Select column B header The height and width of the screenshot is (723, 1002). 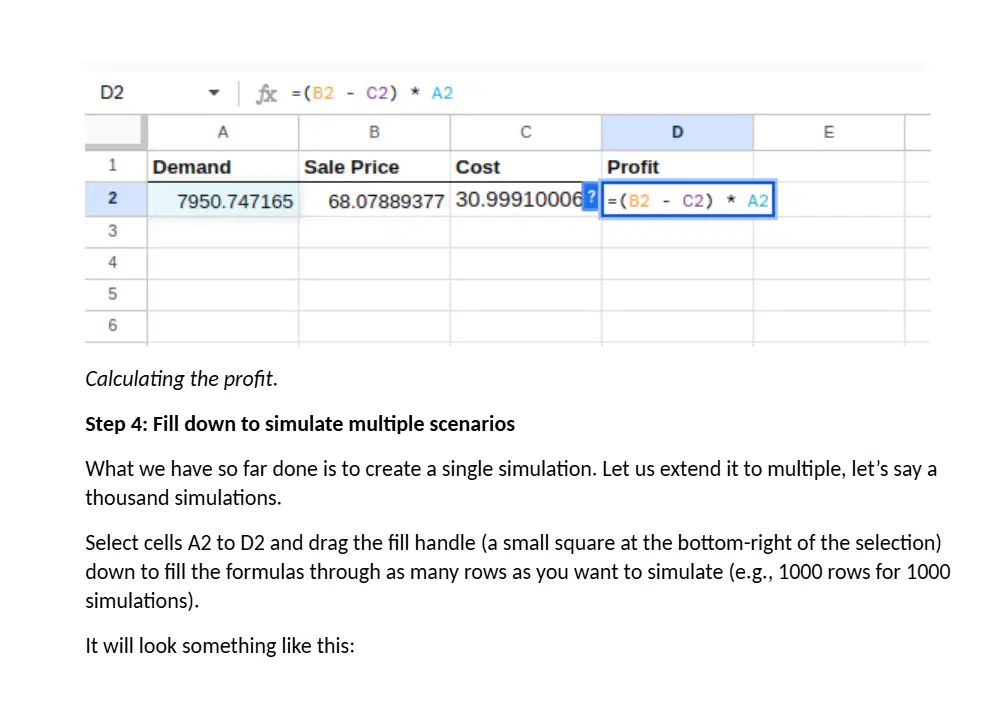(x=374, y=132)
